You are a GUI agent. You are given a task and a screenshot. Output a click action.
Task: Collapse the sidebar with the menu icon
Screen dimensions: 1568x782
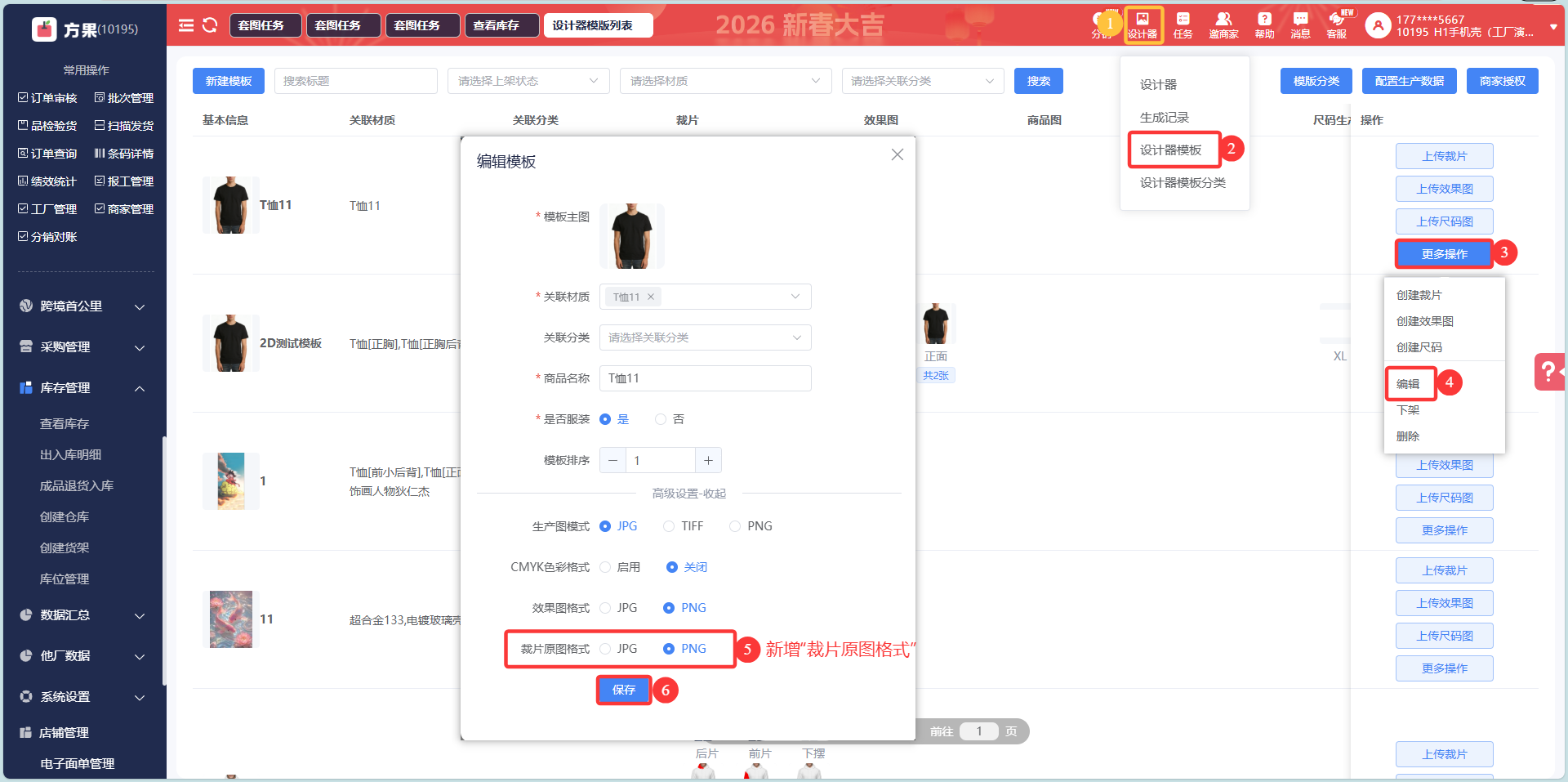tap(186, 25)
